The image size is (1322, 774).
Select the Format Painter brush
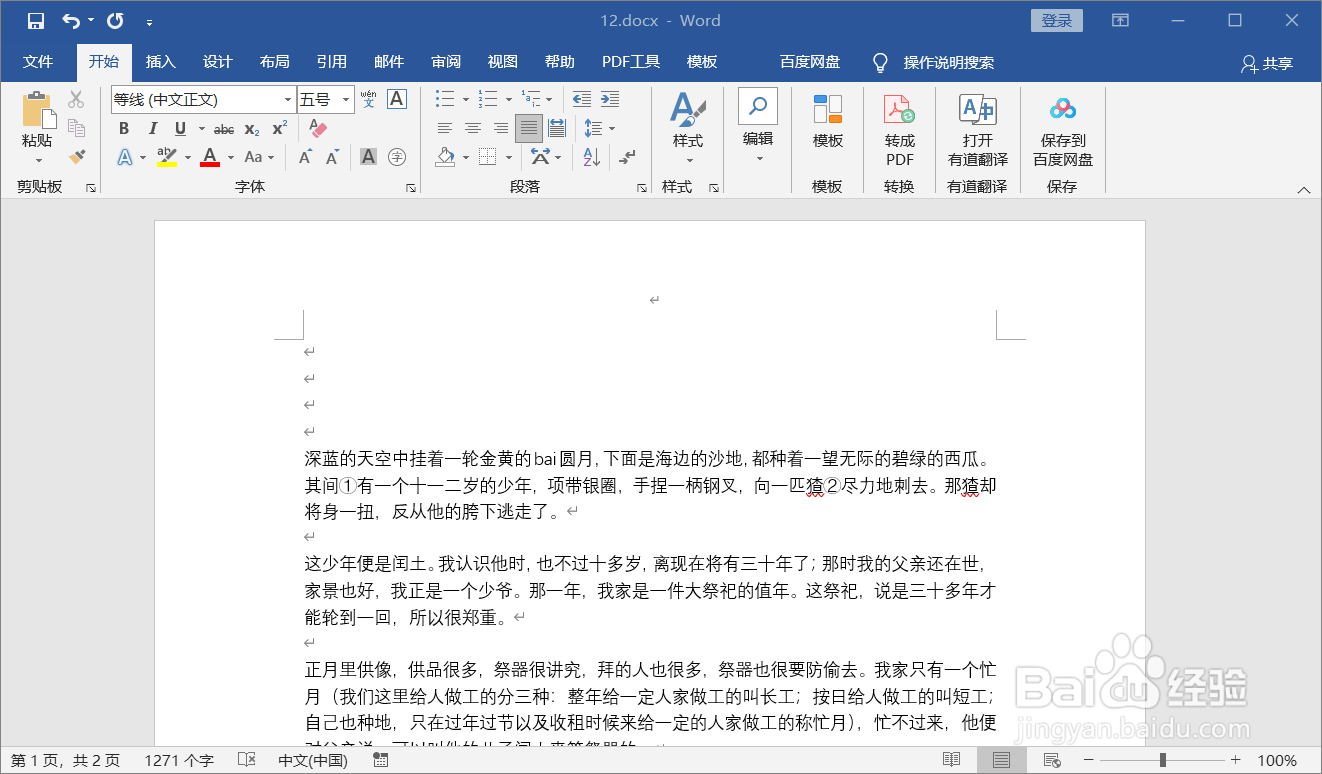(76, 157)
